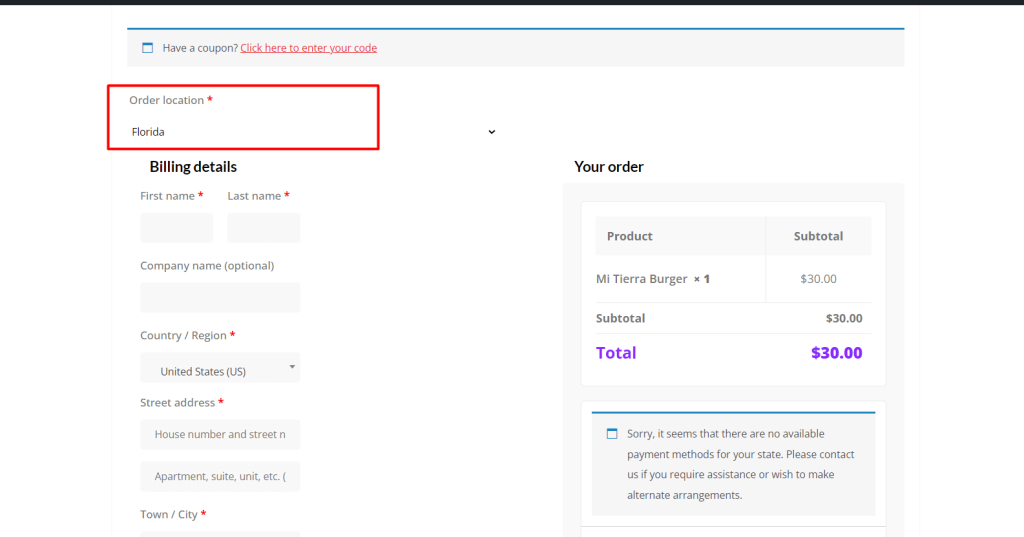Click the 'First name' label

click(167, 195)
